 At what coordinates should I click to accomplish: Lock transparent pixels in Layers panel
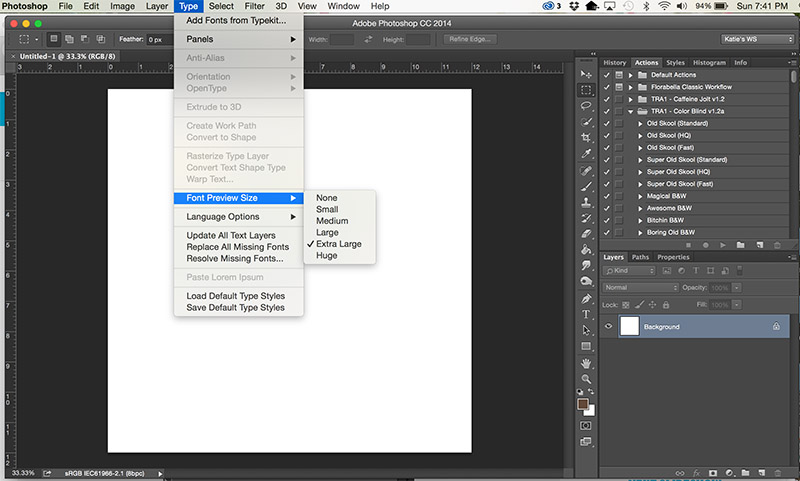tap(626, 305)
